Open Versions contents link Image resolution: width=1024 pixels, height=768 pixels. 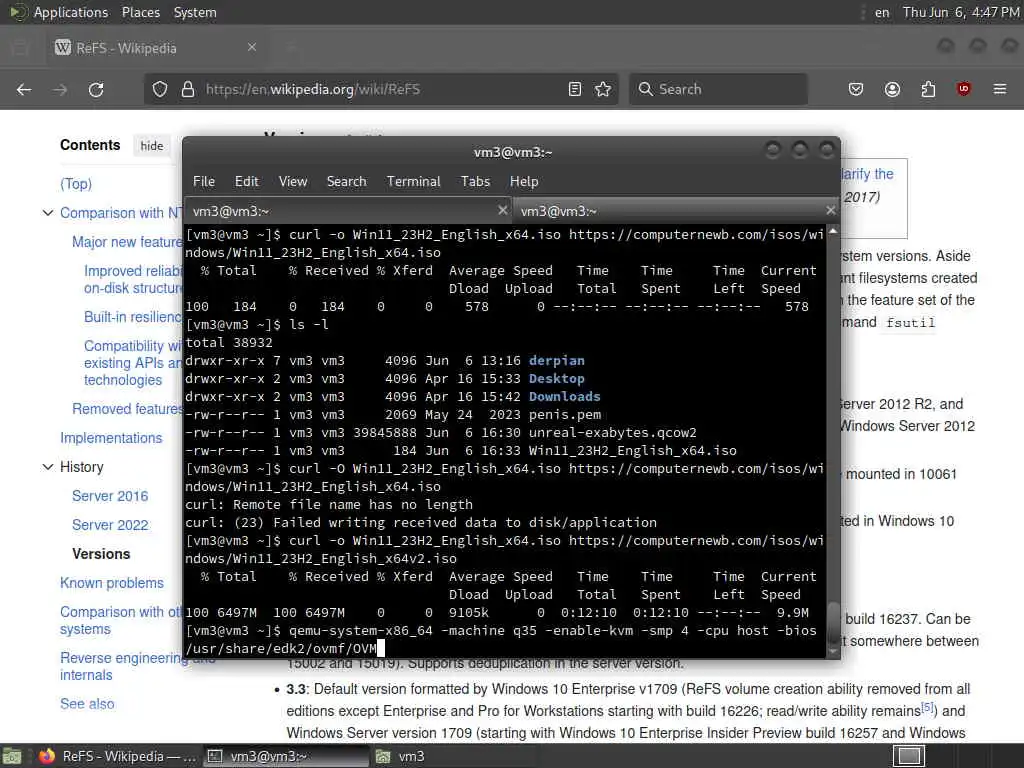pyautogui.click(x=101, y=554)
